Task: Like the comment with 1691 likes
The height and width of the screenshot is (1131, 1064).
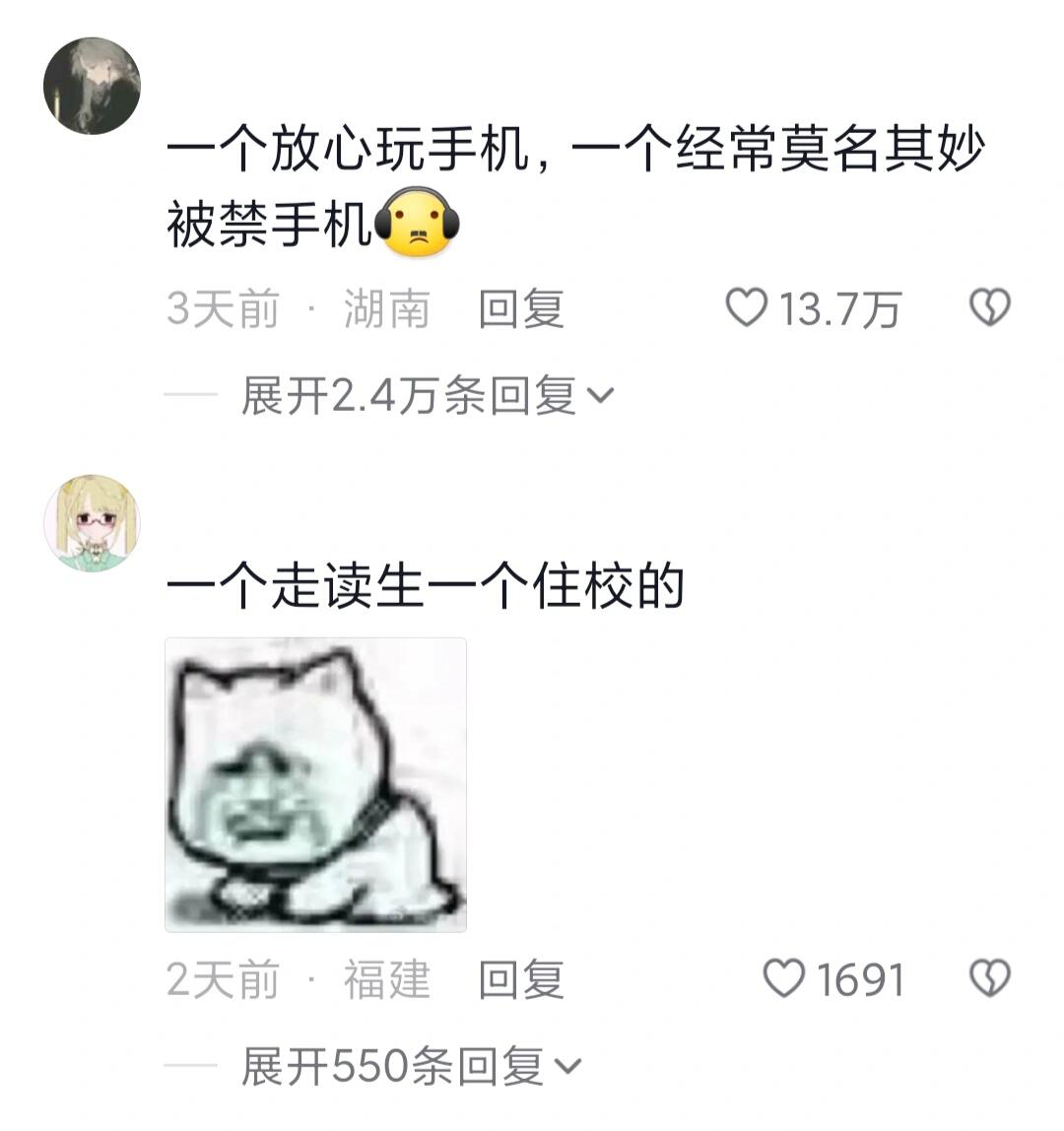Action: 784,978
